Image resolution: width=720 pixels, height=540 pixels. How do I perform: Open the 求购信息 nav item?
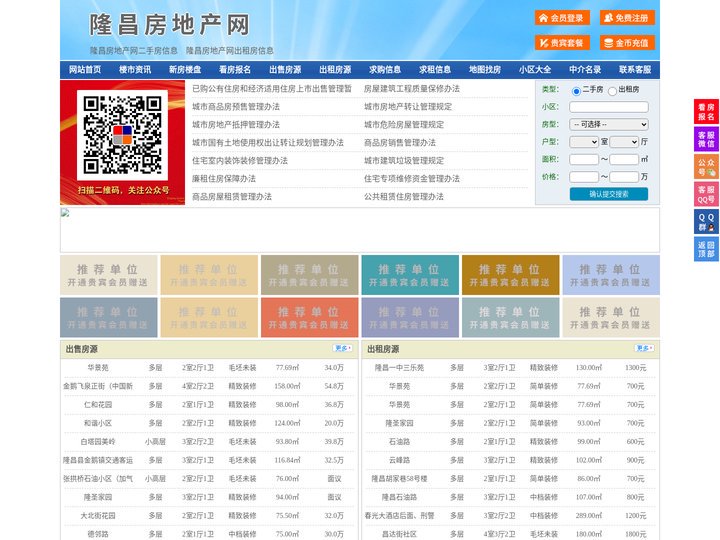385,70
